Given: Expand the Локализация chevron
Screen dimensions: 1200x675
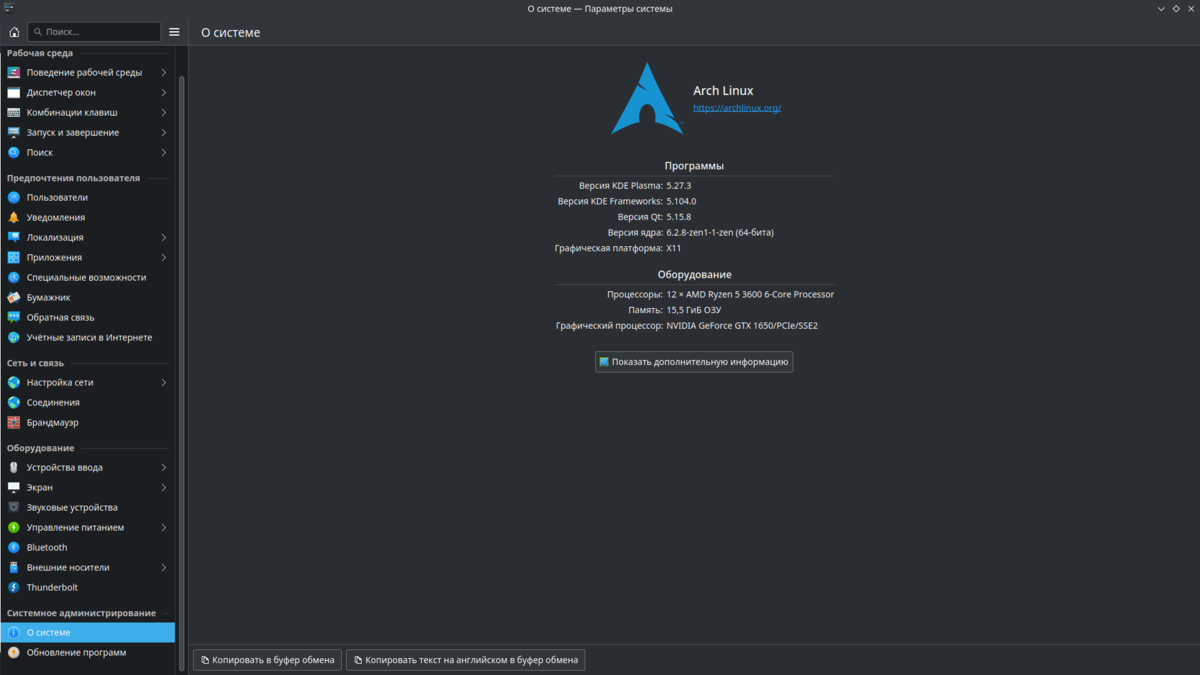Looking at the screenshot, I should click(164, 237).
